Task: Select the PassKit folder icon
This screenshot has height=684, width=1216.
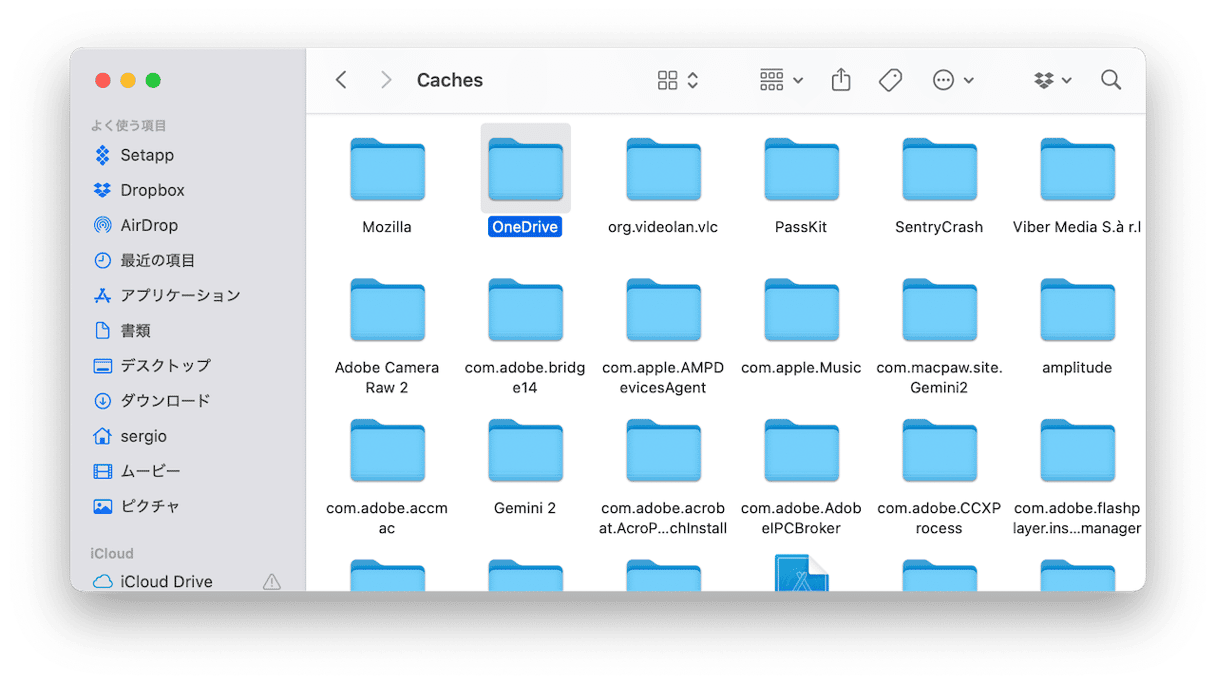Action: [x=801, y=170]
